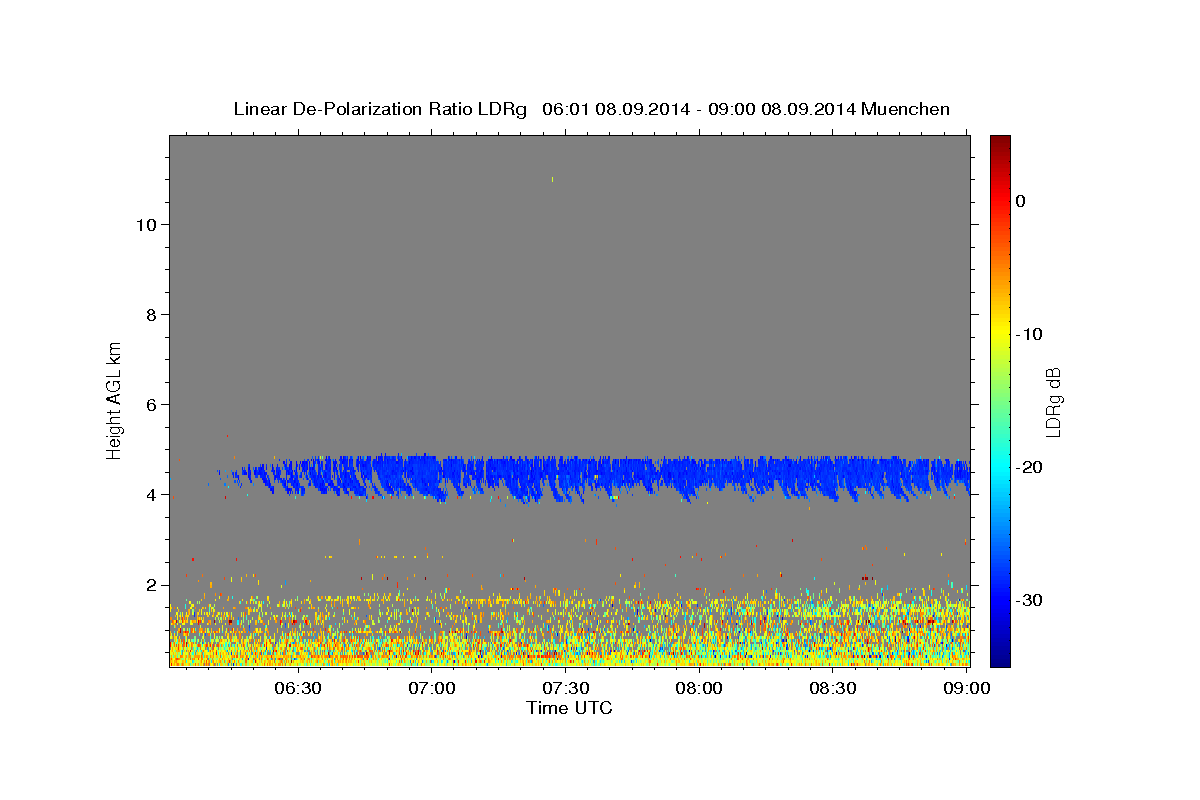The image size is (1200, 800).
Task: Click the height tick label 10
Action: coord(145,225)
